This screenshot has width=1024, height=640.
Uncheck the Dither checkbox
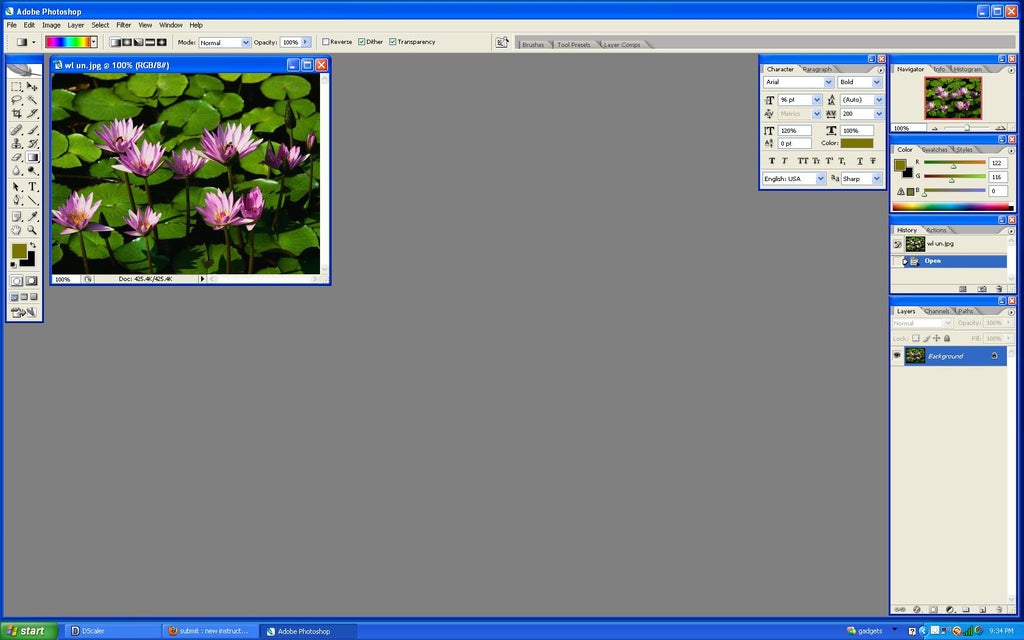coord(361,42)
